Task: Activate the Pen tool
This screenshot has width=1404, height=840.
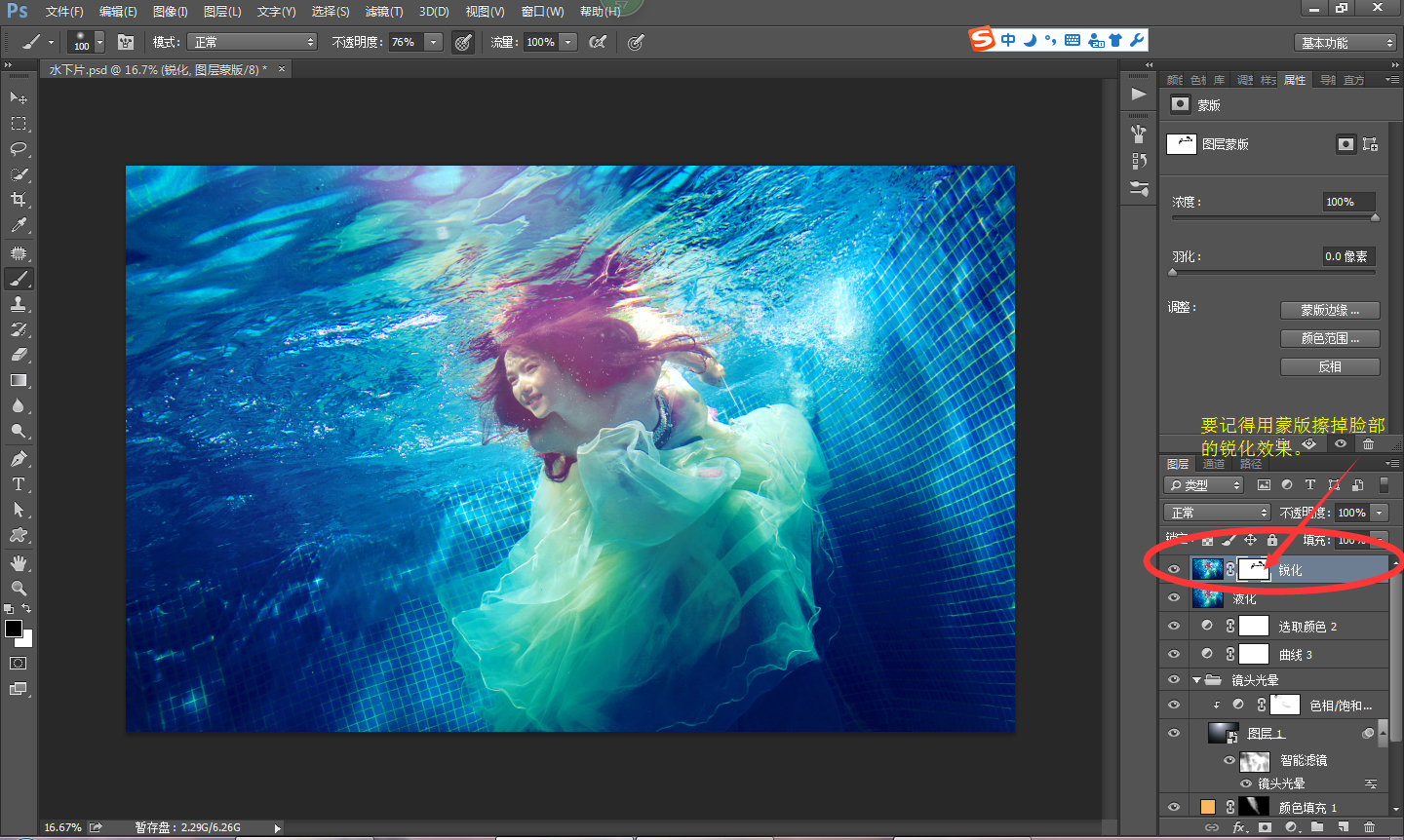Action: [18, 459]
